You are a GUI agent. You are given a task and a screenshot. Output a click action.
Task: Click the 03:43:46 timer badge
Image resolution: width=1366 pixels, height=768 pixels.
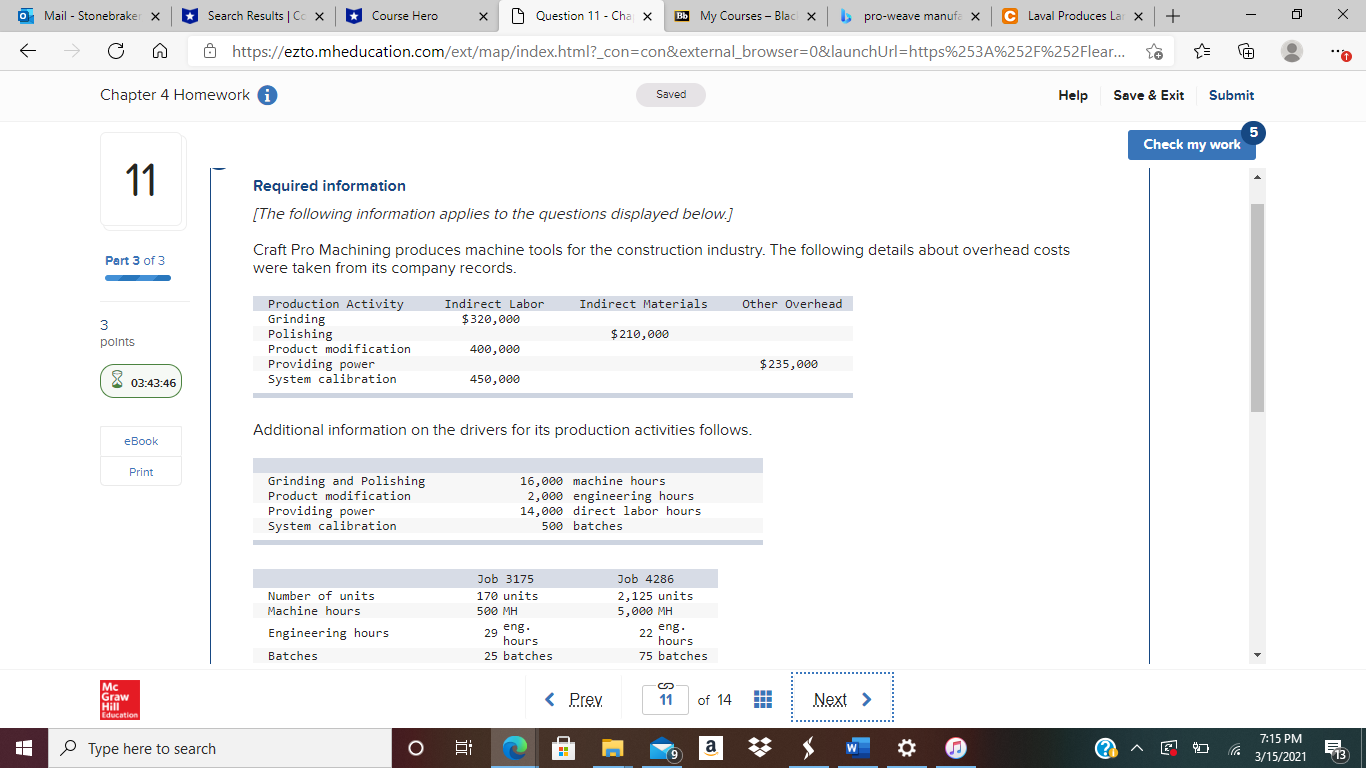pos(141,382)
